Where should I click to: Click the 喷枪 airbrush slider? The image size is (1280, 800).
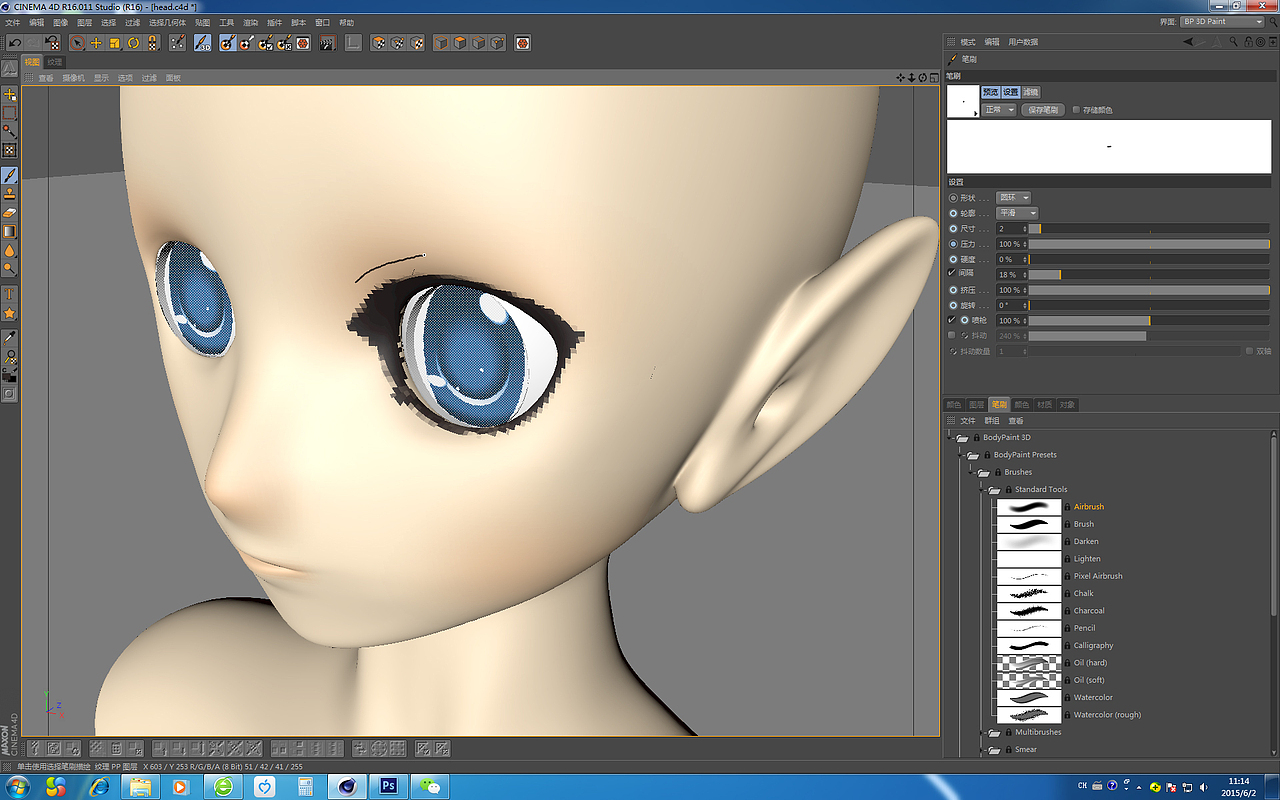[1149, 320]
